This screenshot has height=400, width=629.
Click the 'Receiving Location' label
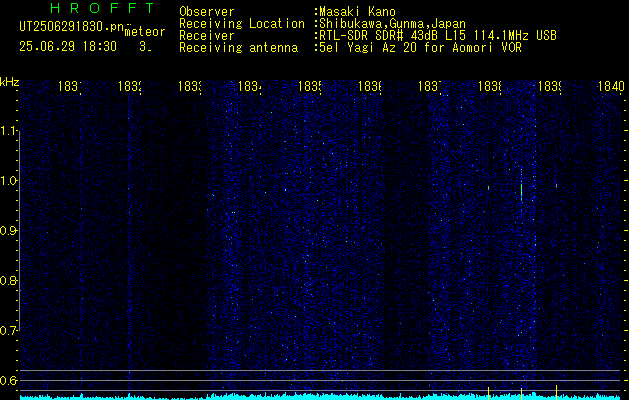coord(242,24)
